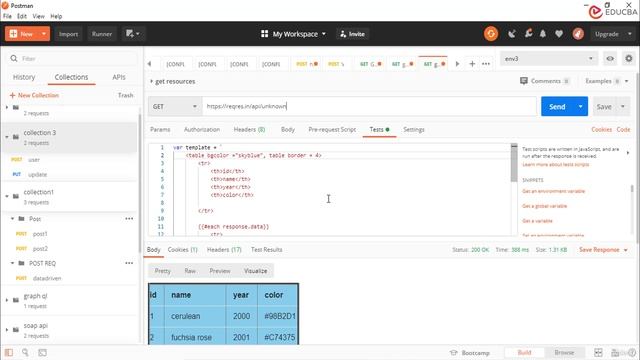Click the sync status icon in header
This screenshot has height=360, width=640.
[491, 34]
